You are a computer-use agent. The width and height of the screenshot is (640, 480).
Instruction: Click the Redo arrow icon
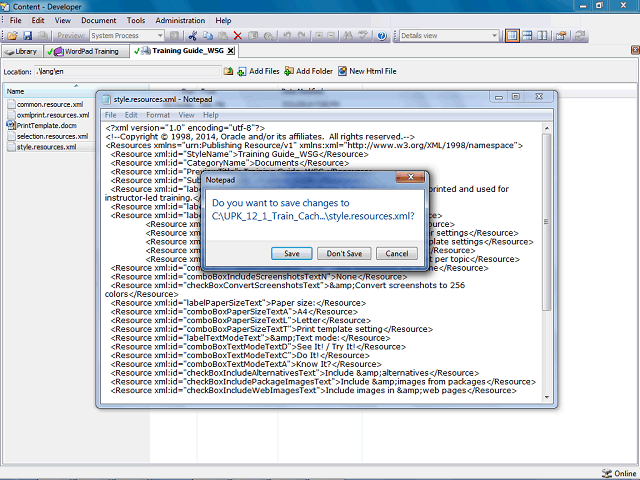(x=302, y=36)
